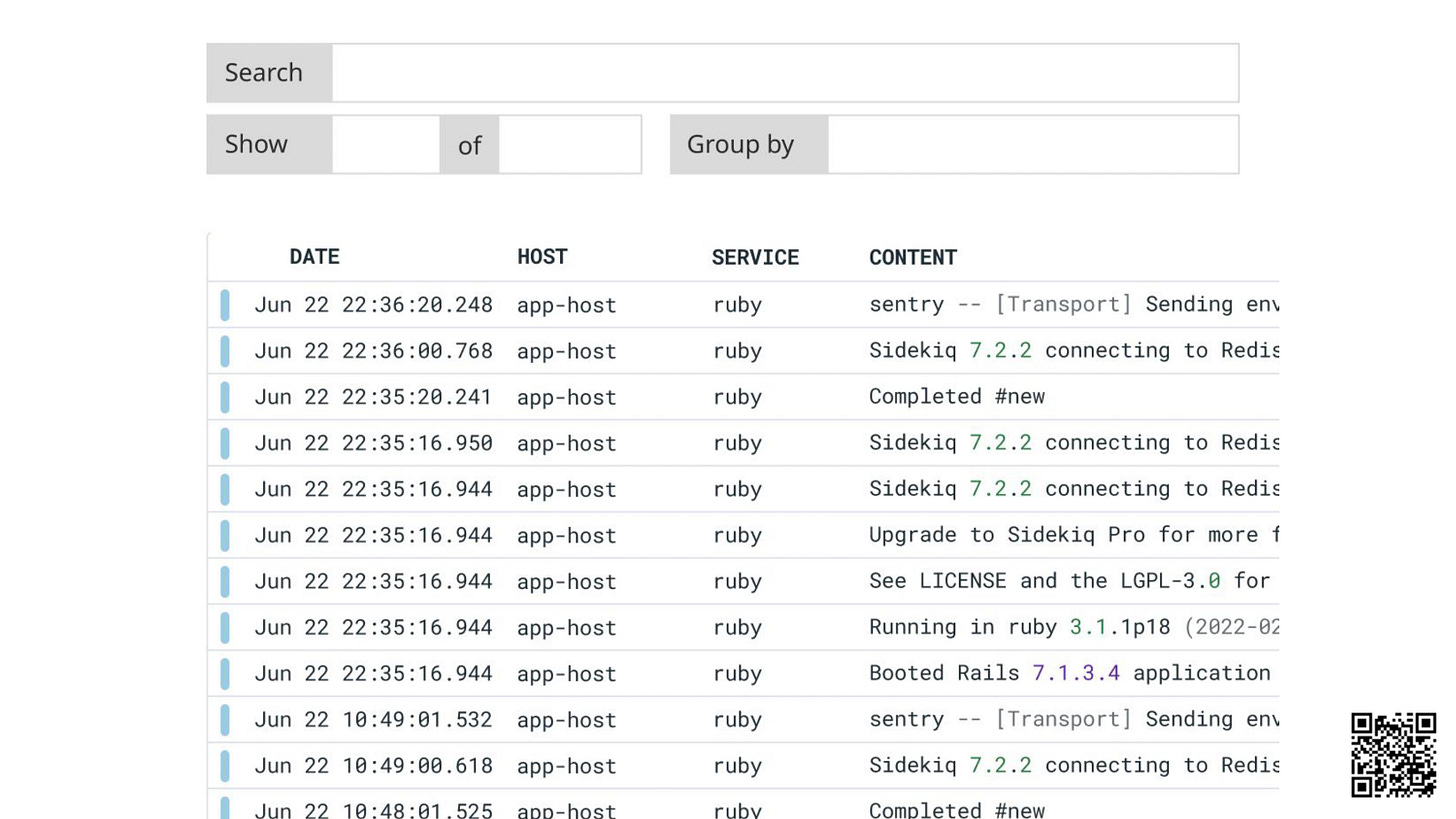Open Sidekiq connecting log at 22:36:00.768

click(x=1074, y=350)
